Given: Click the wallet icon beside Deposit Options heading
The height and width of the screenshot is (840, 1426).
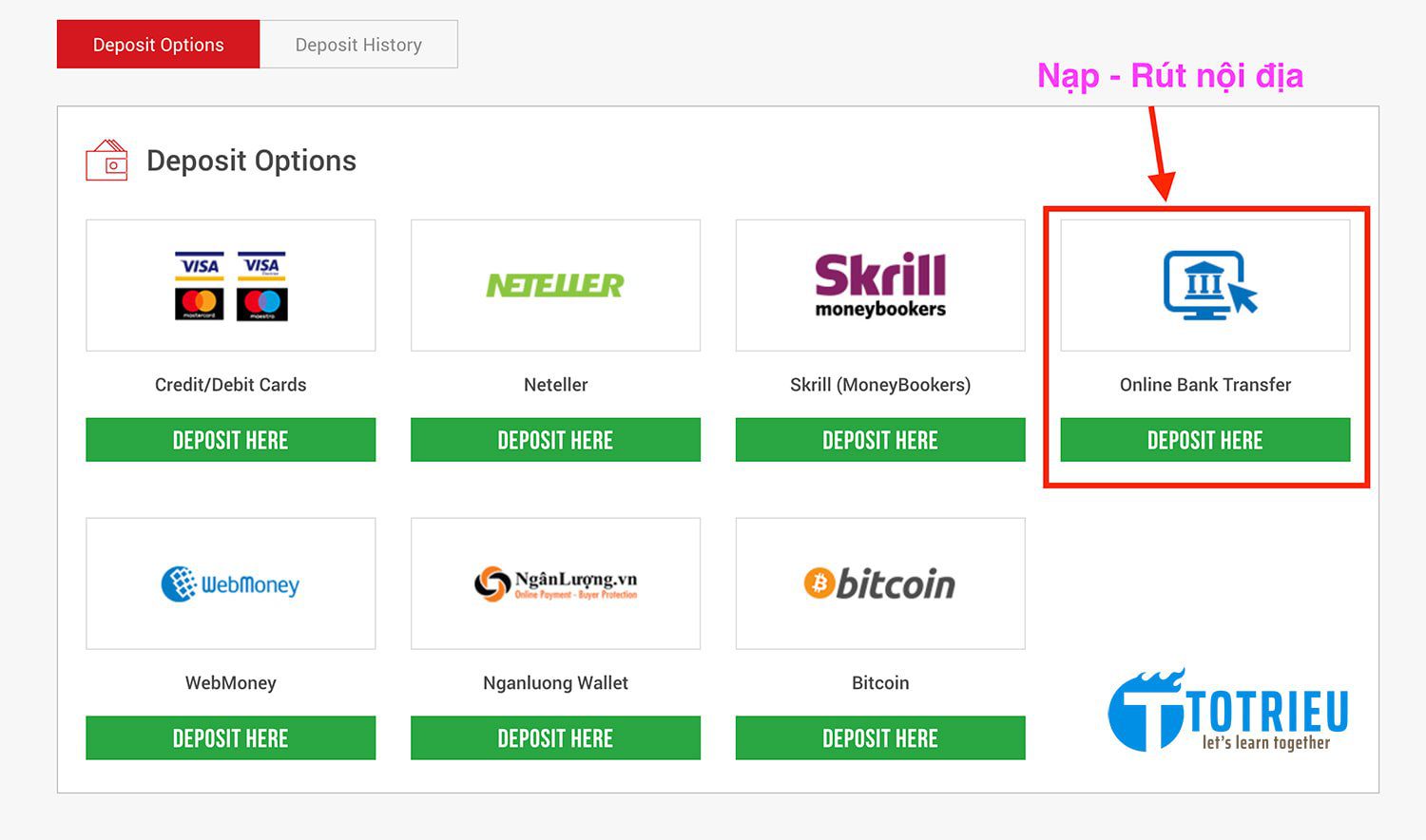Looking at the screenshot, I should coord(106,161).
